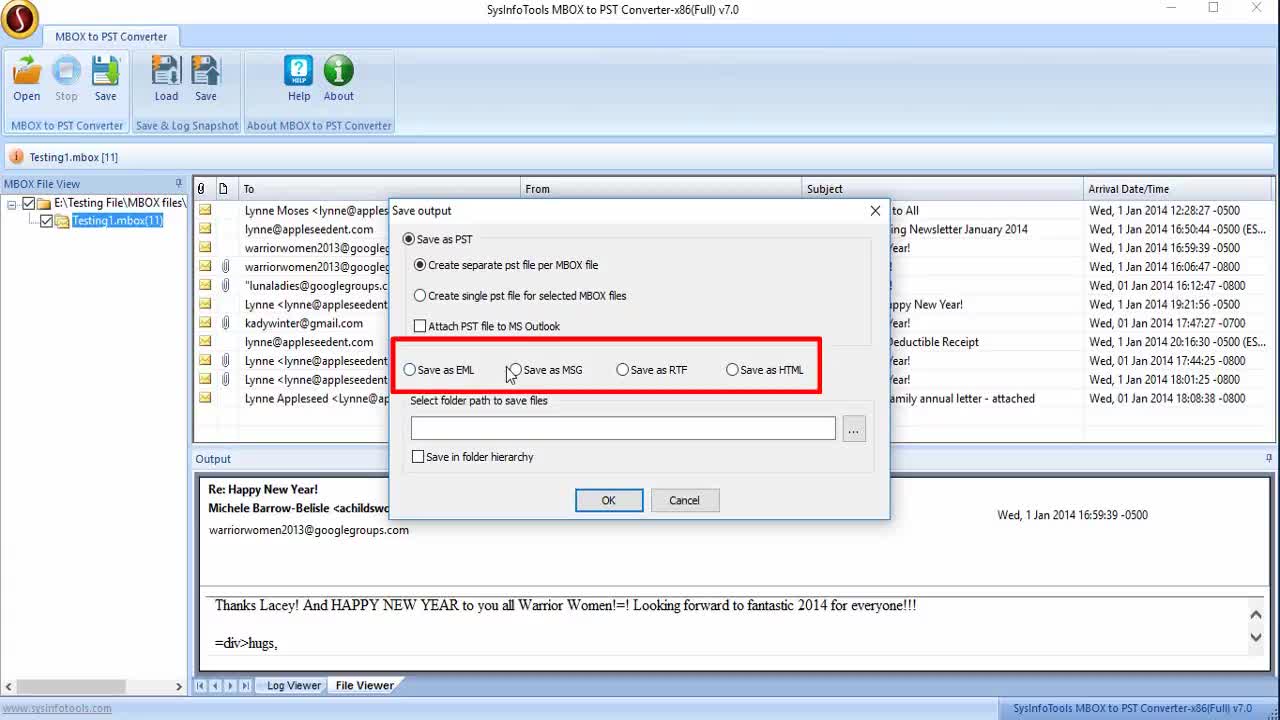The height and width of the screenshot is (720, 1280).
Task: Toggle the Testing1.mbox(11) tree checkbox
Action: pyautogui.click(x=46, y=221)
